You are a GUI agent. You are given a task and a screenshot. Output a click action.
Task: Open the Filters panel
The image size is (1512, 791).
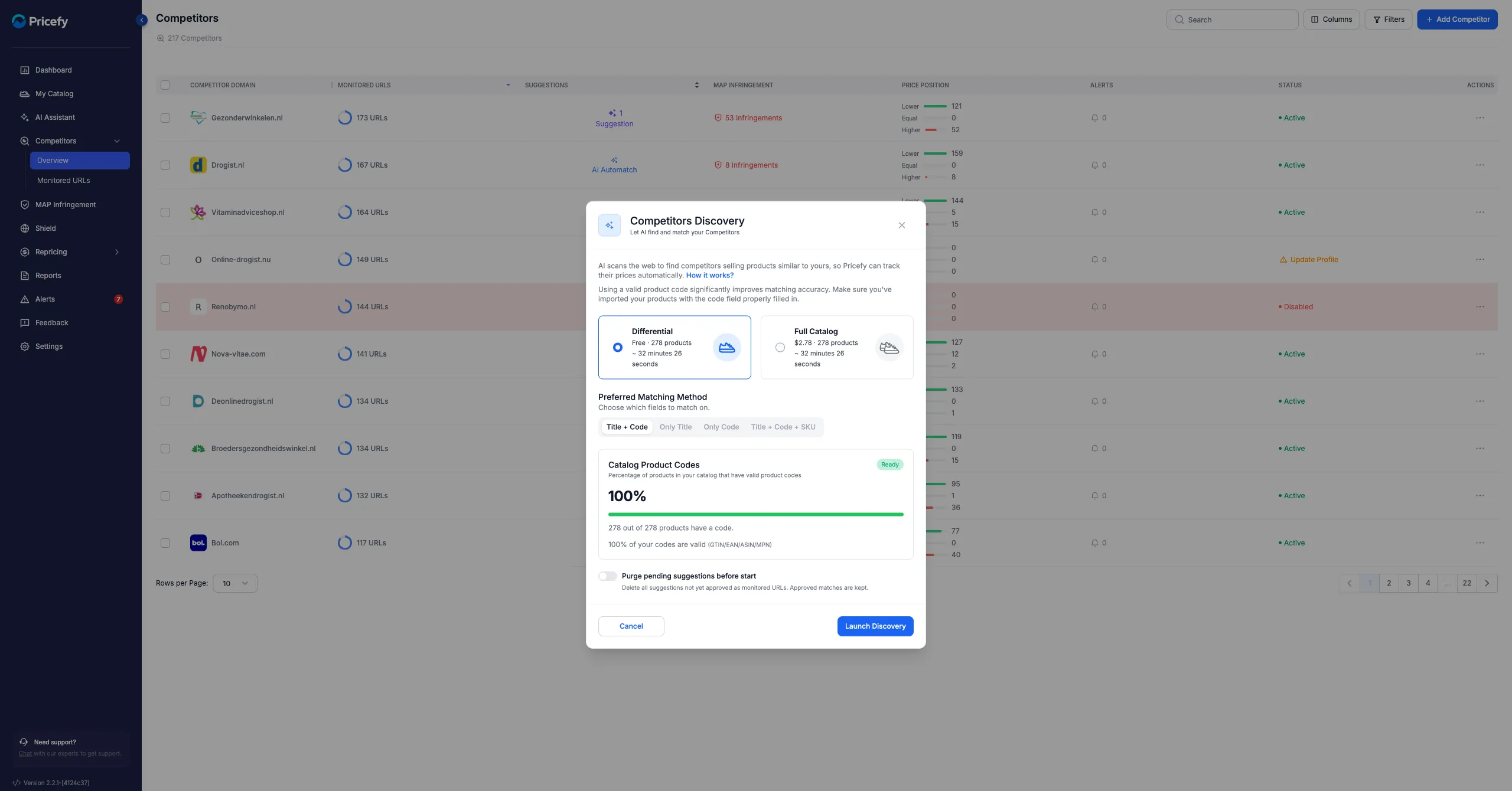tap(1388, 19)
